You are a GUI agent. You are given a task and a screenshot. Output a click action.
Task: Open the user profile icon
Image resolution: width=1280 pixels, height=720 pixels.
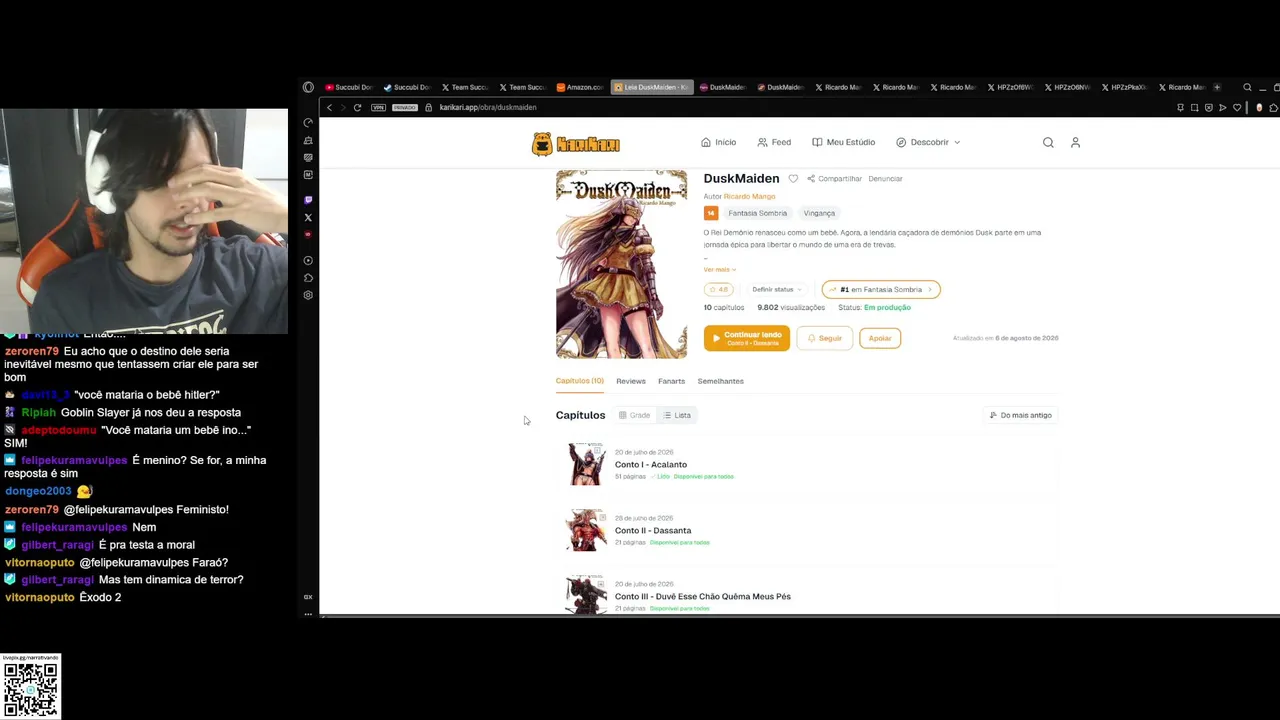(x=1075, y=142)
